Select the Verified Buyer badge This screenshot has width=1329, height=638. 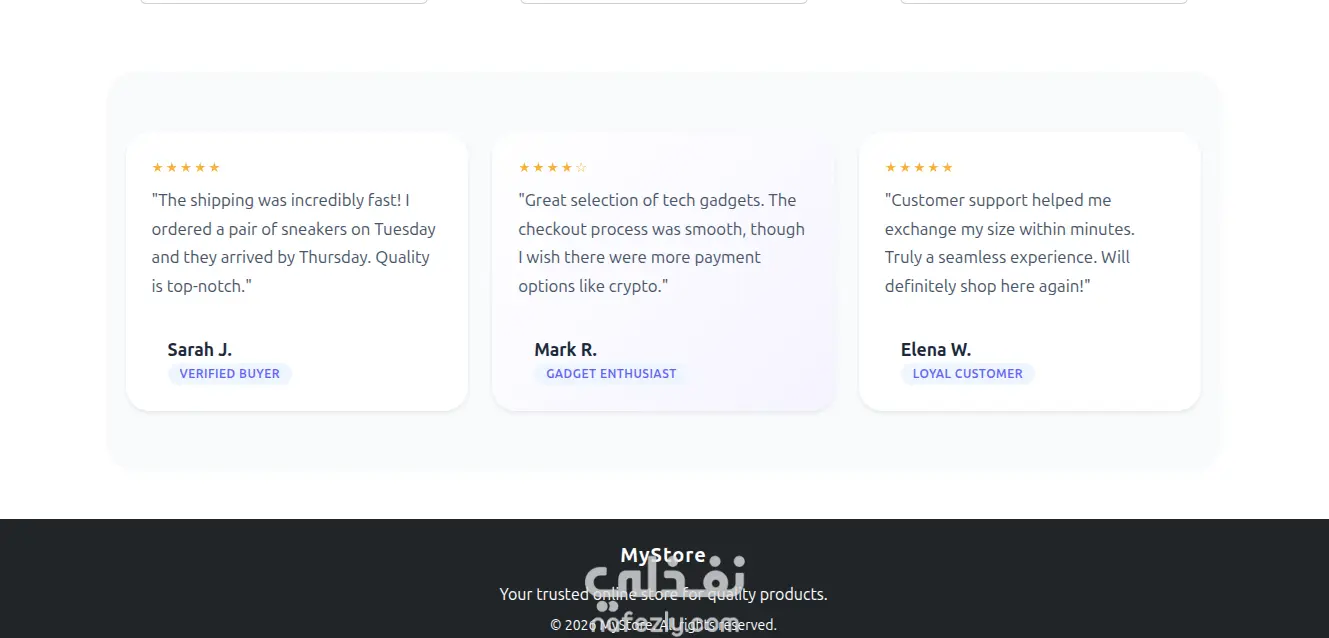pyautogui.click(x=229, y=374)
